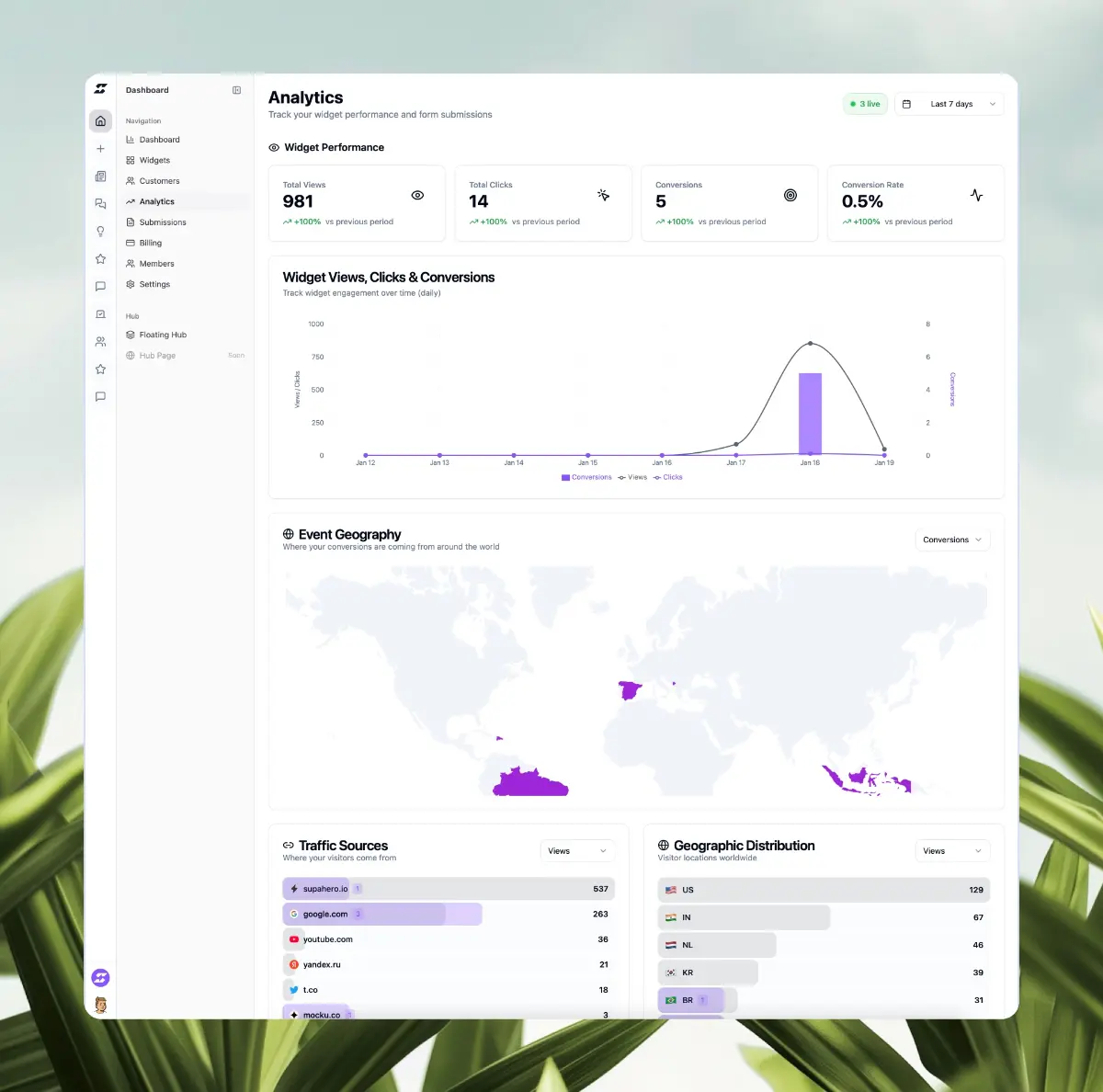This screenshot has height=1092, width=1103.
Task: Open the Event Geography Conversions dropdown
Action: [x=952, y=540]
